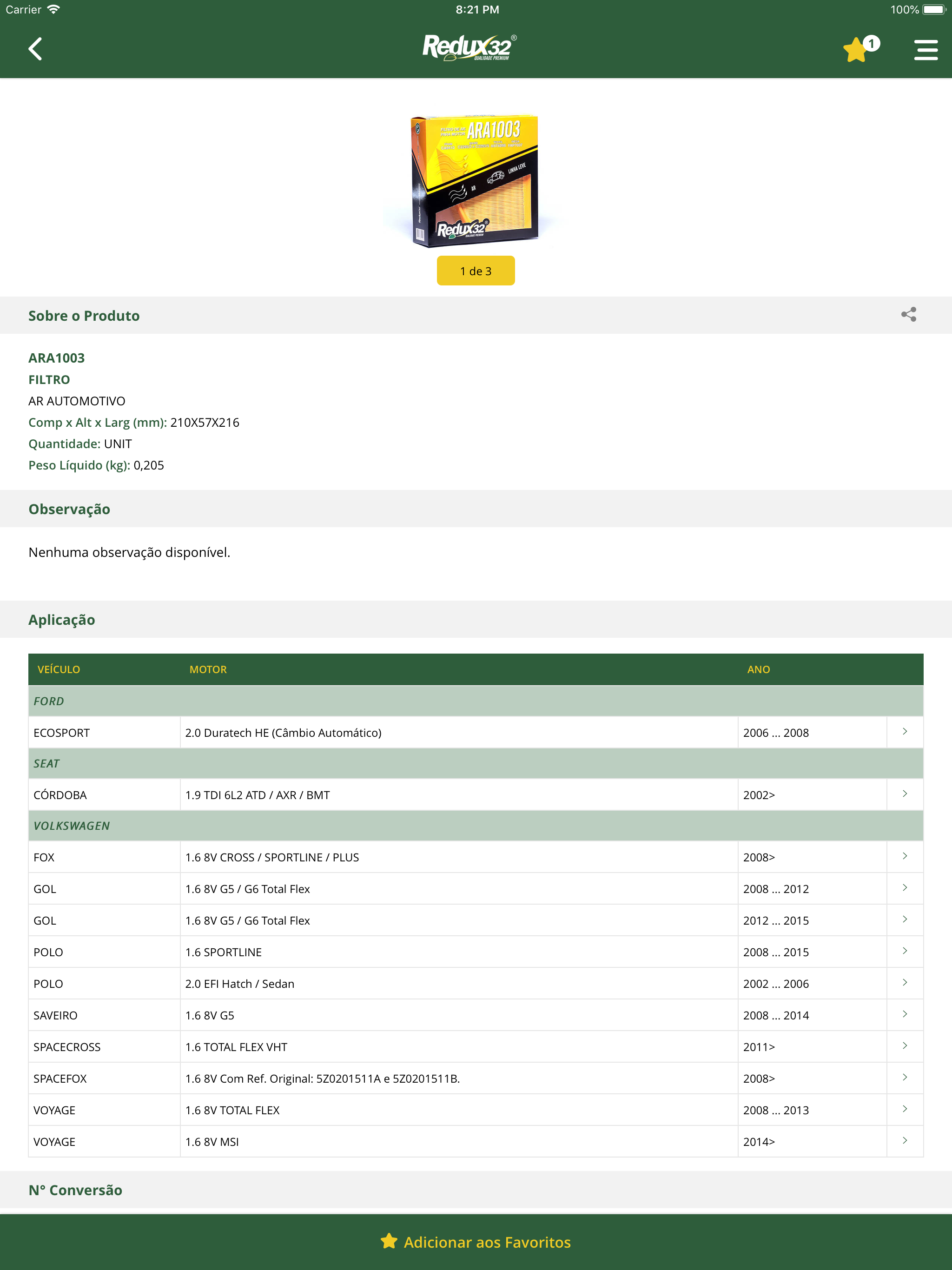Click the MOTOR column header
The height and width of the screenshot is (1270, 952).
[x=208, y=669]
